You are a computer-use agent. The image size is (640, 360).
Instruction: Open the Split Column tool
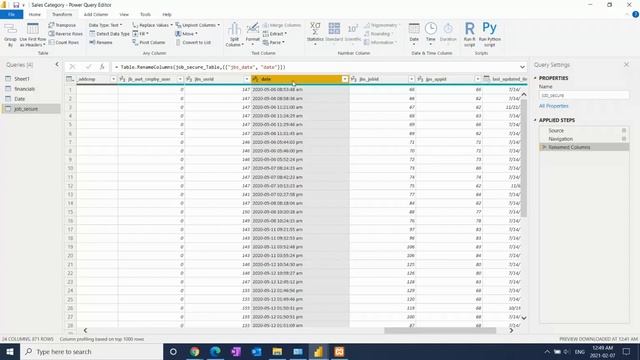click(x=234, y=34)
